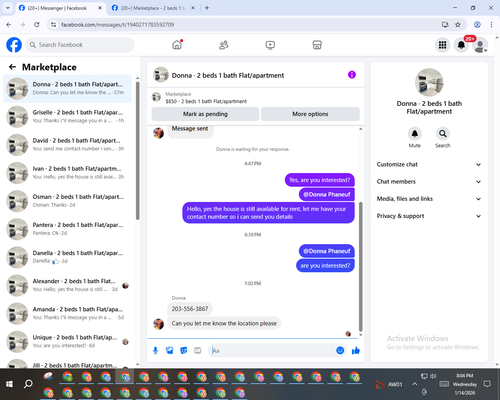This screenshot has width=500, height=400.
Task: Open Donna conversation in list
Action: 67,89
